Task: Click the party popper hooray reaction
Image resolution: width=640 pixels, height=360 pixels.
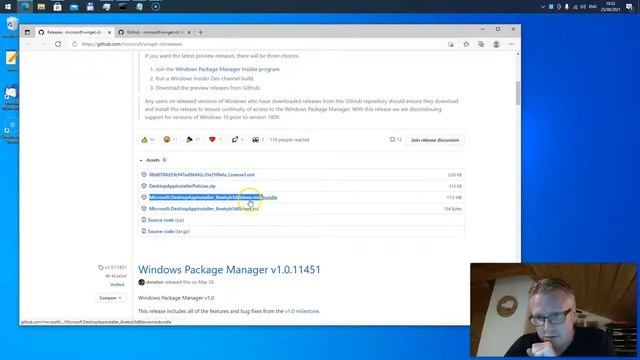Action: [x=193, y=140]
